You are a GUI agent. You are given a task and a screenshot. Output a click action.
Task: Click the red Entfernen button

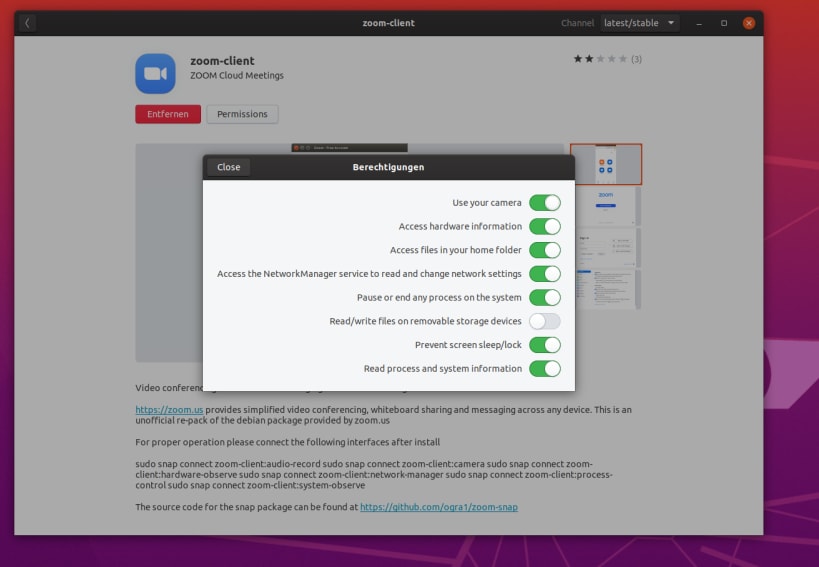168,114
